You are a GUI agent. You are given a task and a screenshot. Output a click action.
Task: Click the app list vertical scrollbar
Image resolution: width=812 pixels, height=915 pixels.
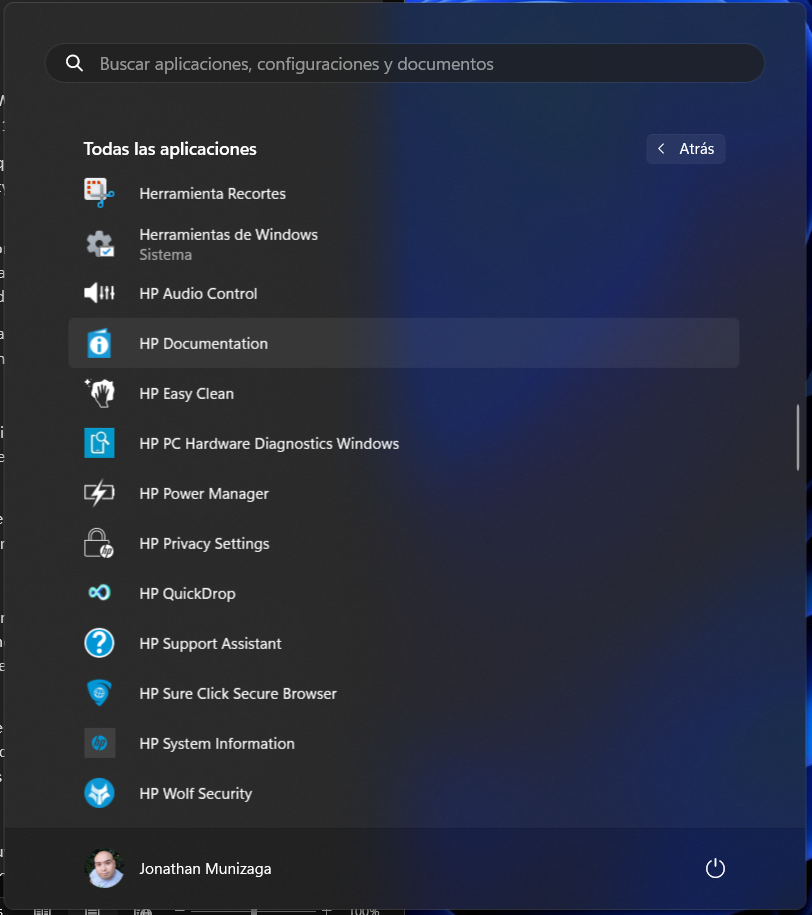(x=797, y=437)
